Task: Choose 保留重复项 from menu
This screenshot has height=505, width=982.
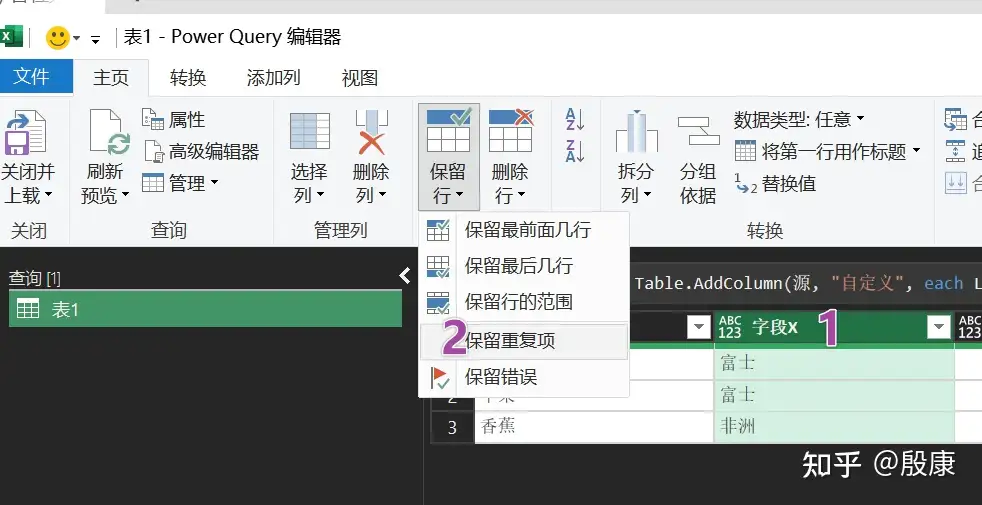Action: pyautogui.click(x=524, y=341)
